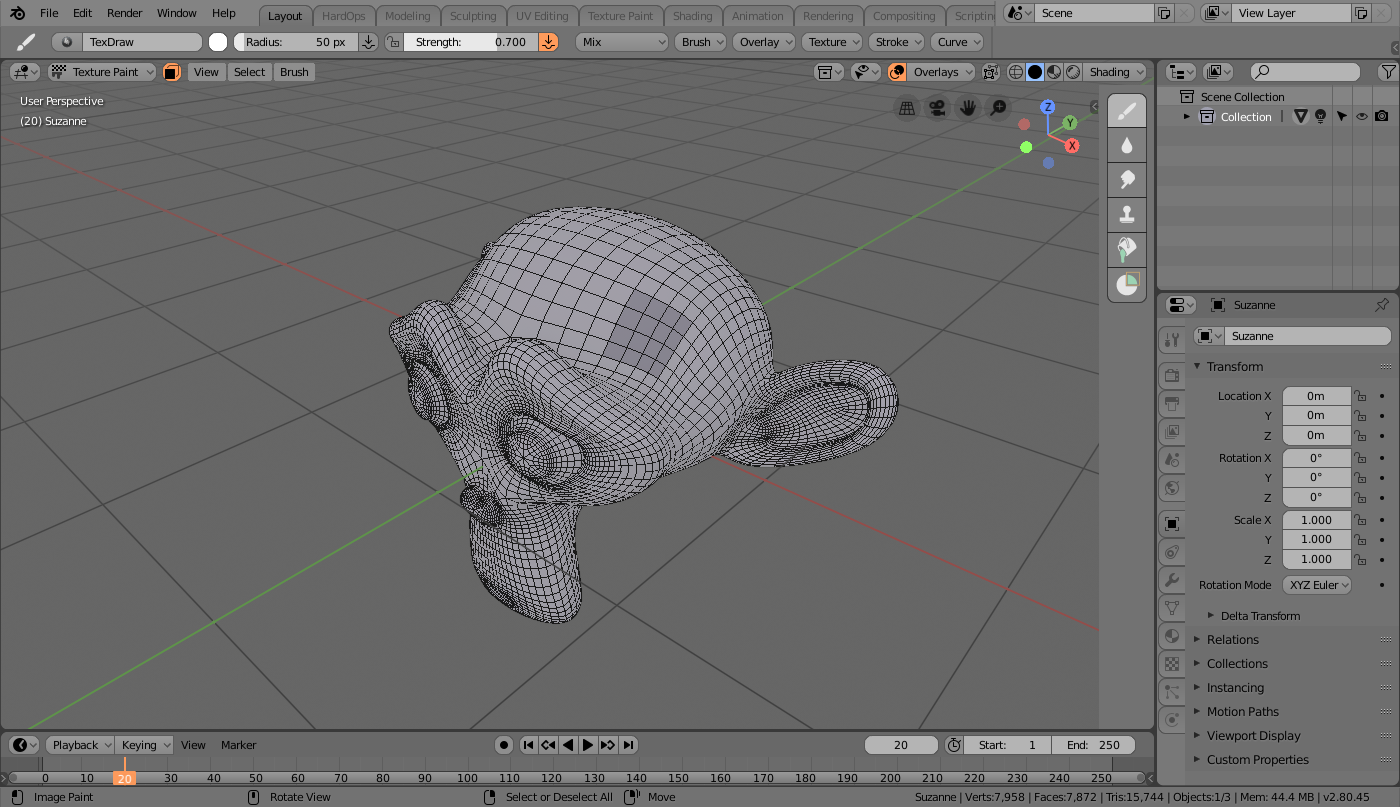Image resolution: width=1400 pixels, height=807 pixels.
Task: Click the camera view navigation icon
Action: pos(937,108)
